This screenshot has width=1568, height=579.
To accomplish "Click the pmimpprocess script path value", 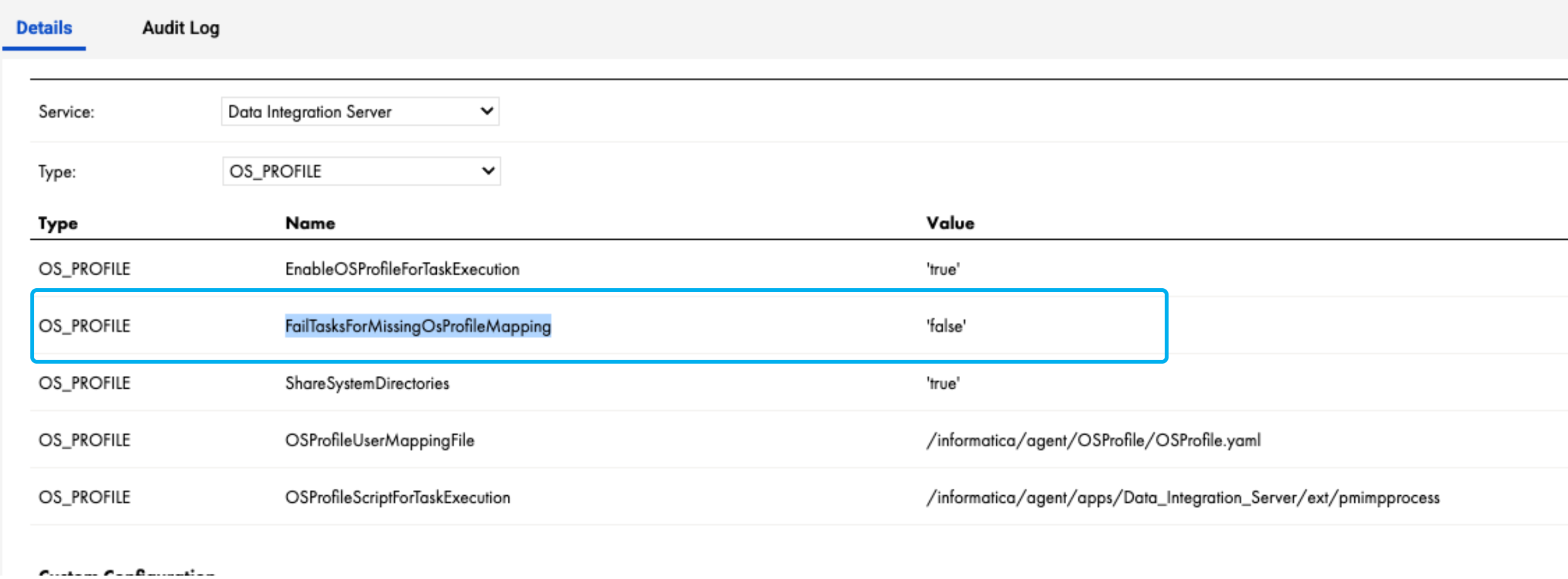I will pos(1183,498).
